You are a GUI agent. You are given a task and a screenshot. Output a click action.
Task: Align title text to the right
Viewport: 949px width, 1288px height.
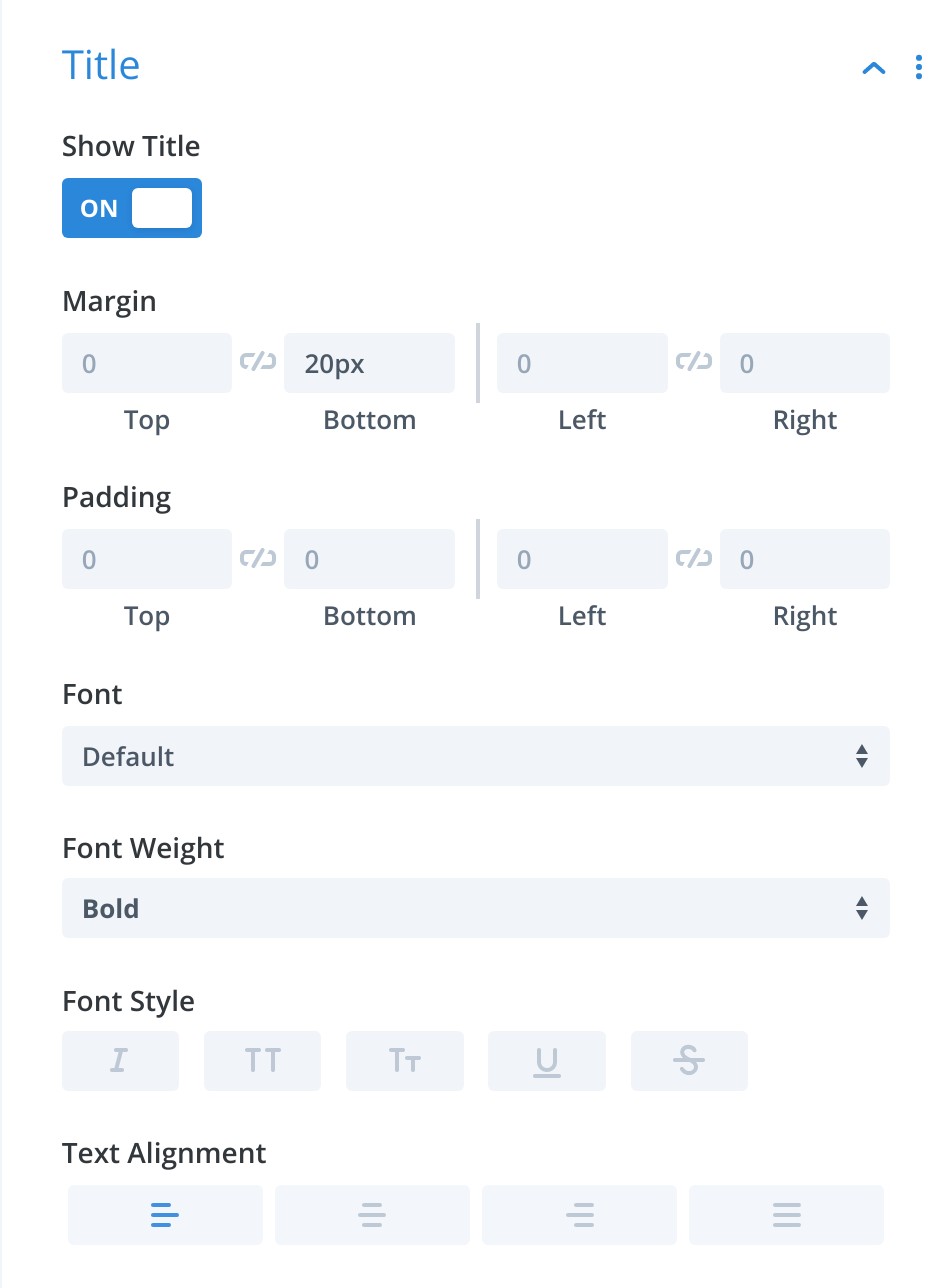pyautogui.click(x=579, y=1215)
